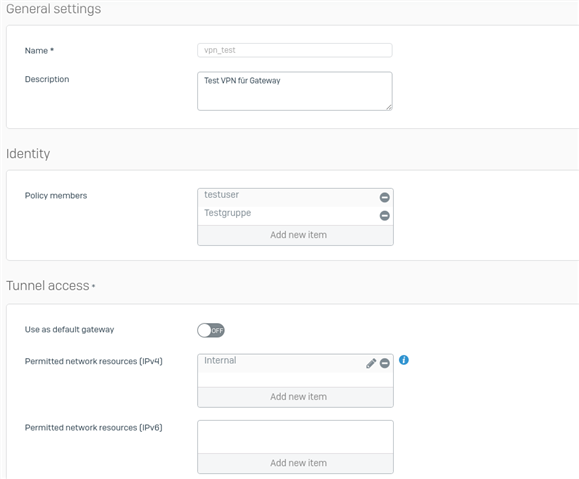Open the info icon beside IPv4 resources

[404, 360]
